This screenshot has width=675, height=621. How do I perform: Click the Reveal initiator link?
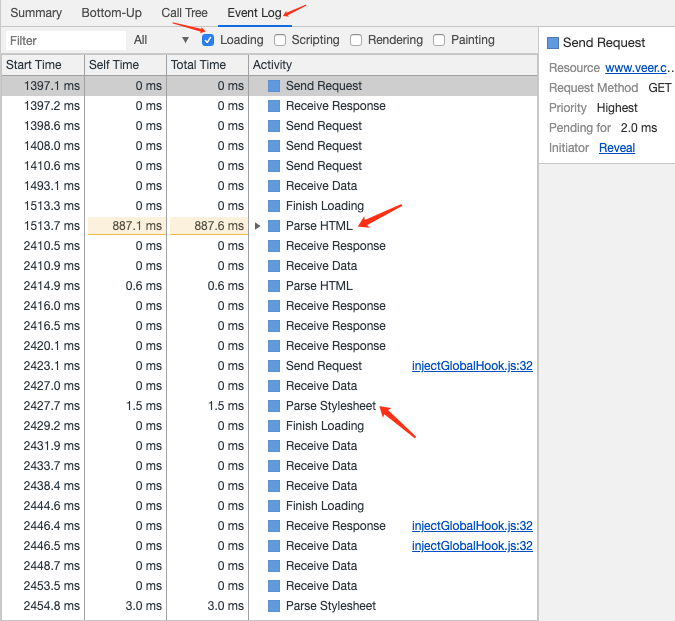pos(617,148)
